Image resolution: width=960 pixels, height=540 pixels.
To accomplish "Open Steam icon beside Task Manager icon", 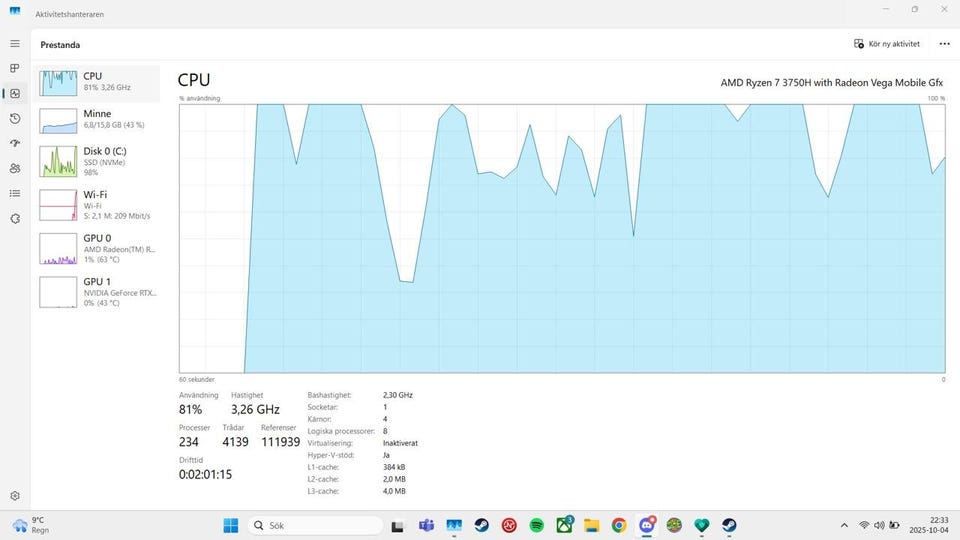I will tap(481, 525).
